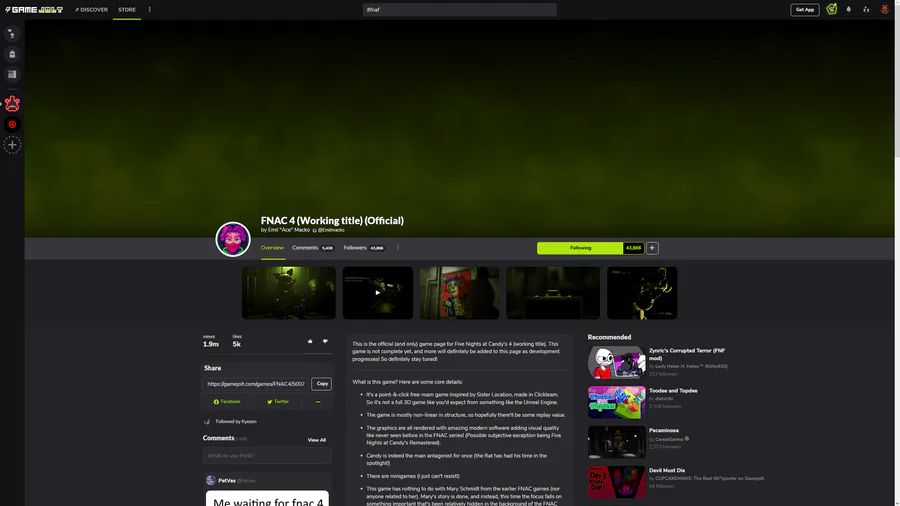Click the thumbs-up like icon
Screen dimensions: 900x506
[310, 341]
